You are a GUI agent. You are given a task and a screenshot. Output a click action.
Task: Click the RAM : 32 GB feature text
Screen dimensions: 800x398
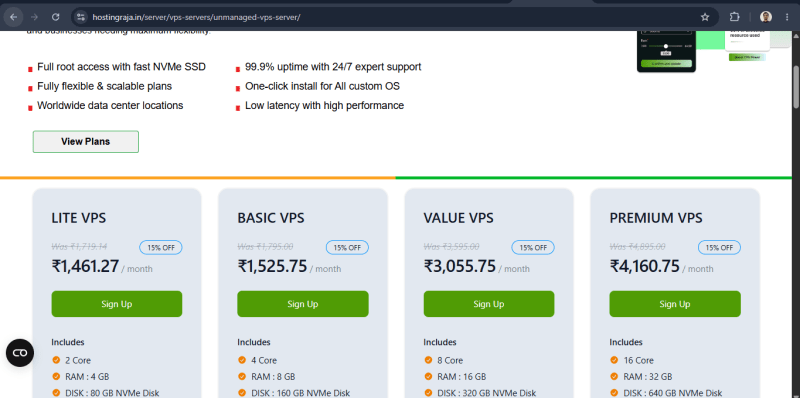pos(647,377)
